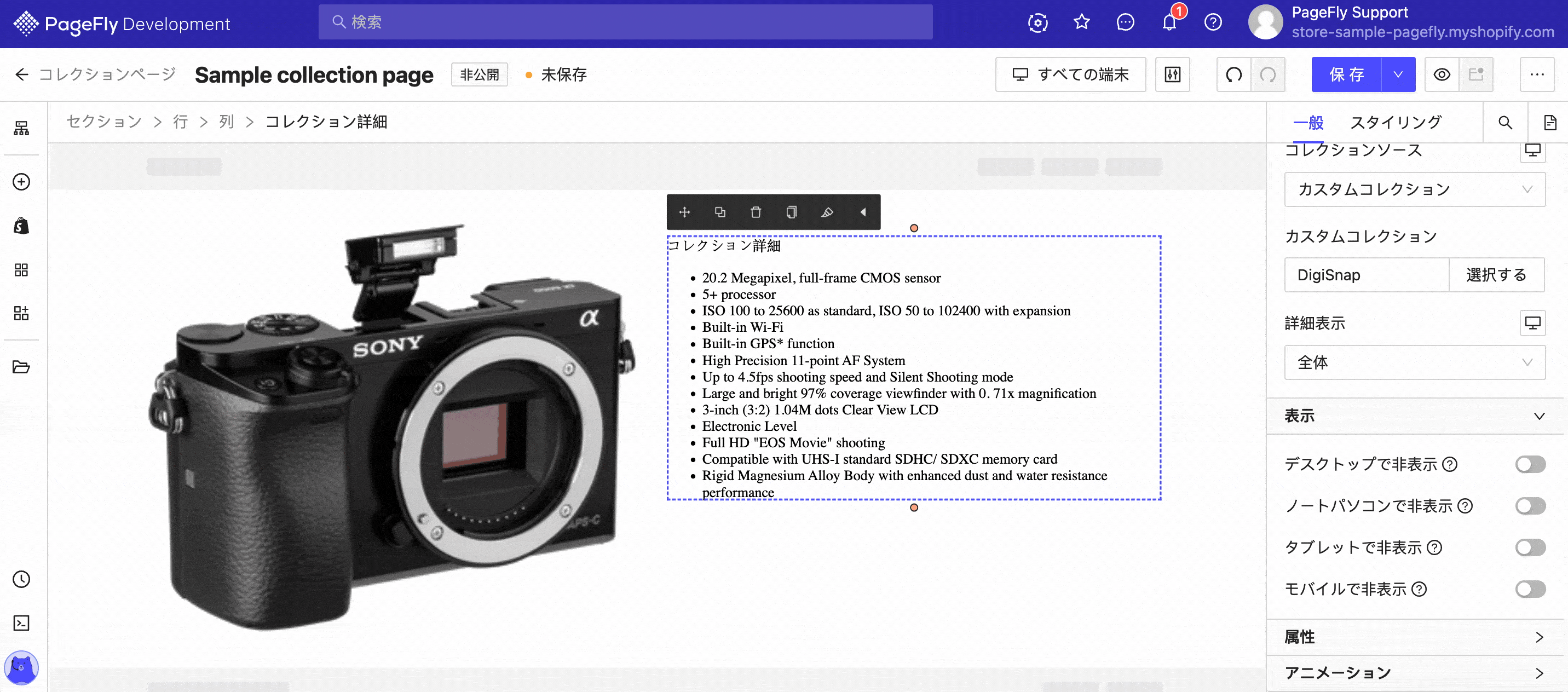The width and height of the screenshot is (1568, 692).
Task: Open the Shopify elements bag icon
Action: [x=21, y=226]
